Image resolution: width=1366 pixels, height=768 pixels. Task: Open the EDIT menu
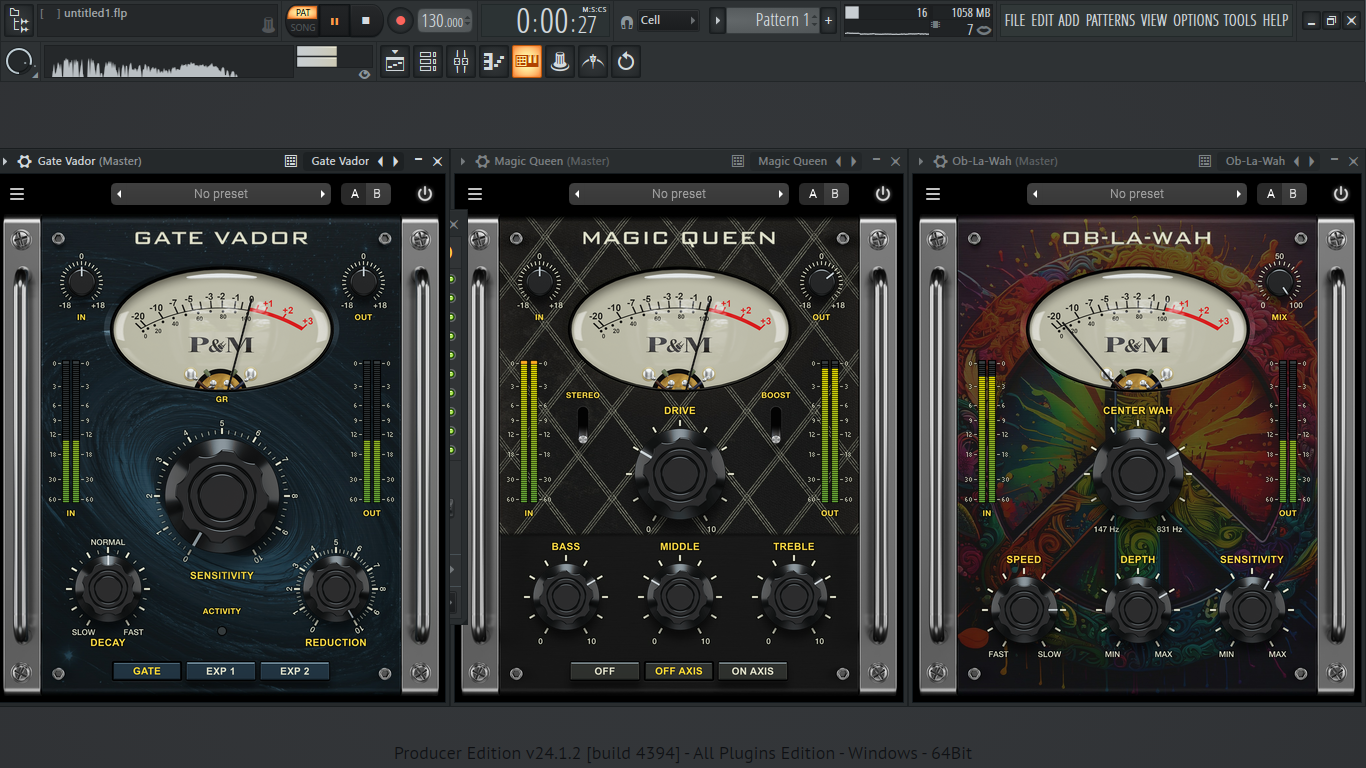(1042, 20)
